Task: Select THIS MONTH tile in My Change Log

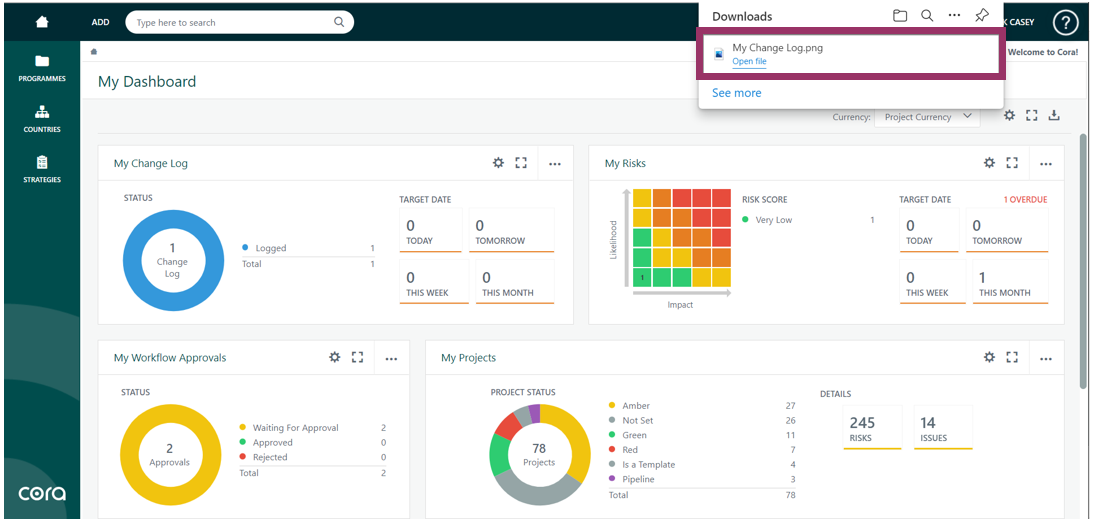Action: pos(515,281)
